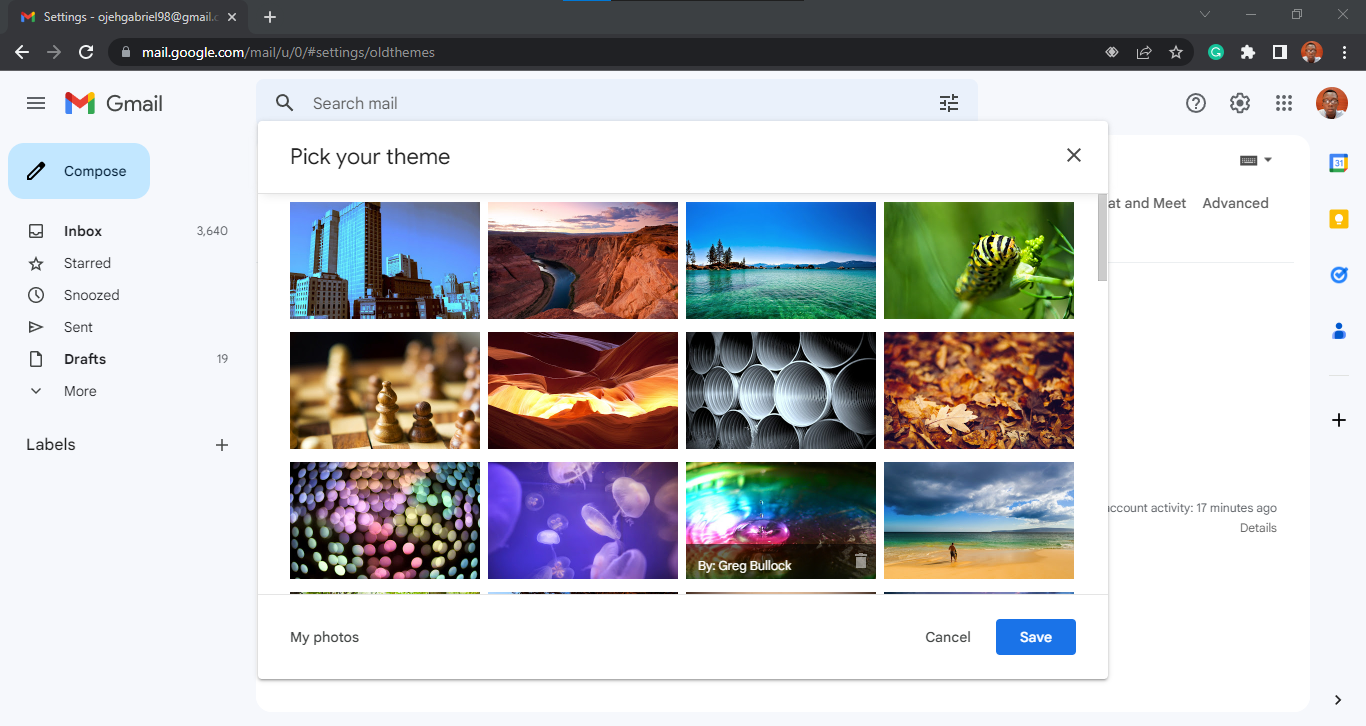Open Contacts in the side panel

click(x=1339, y=331)
